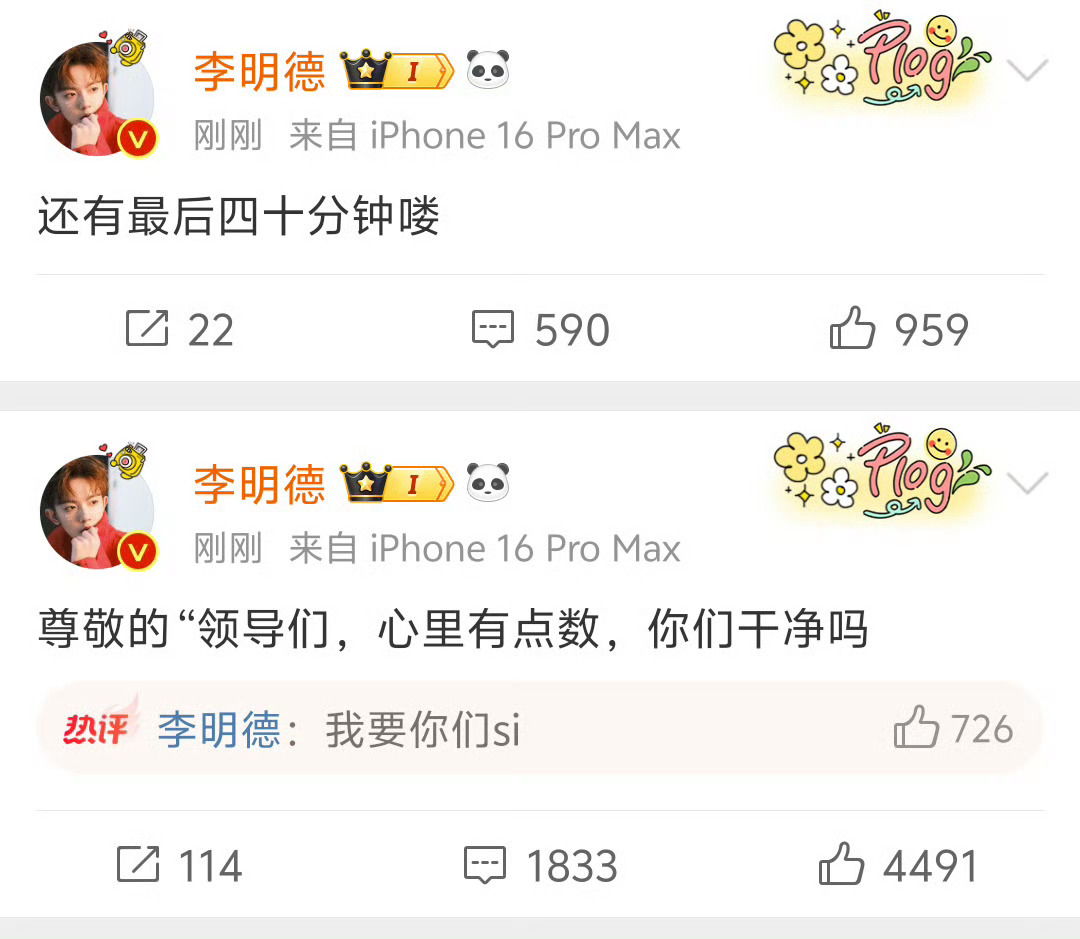Like the second post with 4491 likes
The image size is (1080, 939).
(x=841, y=863)
